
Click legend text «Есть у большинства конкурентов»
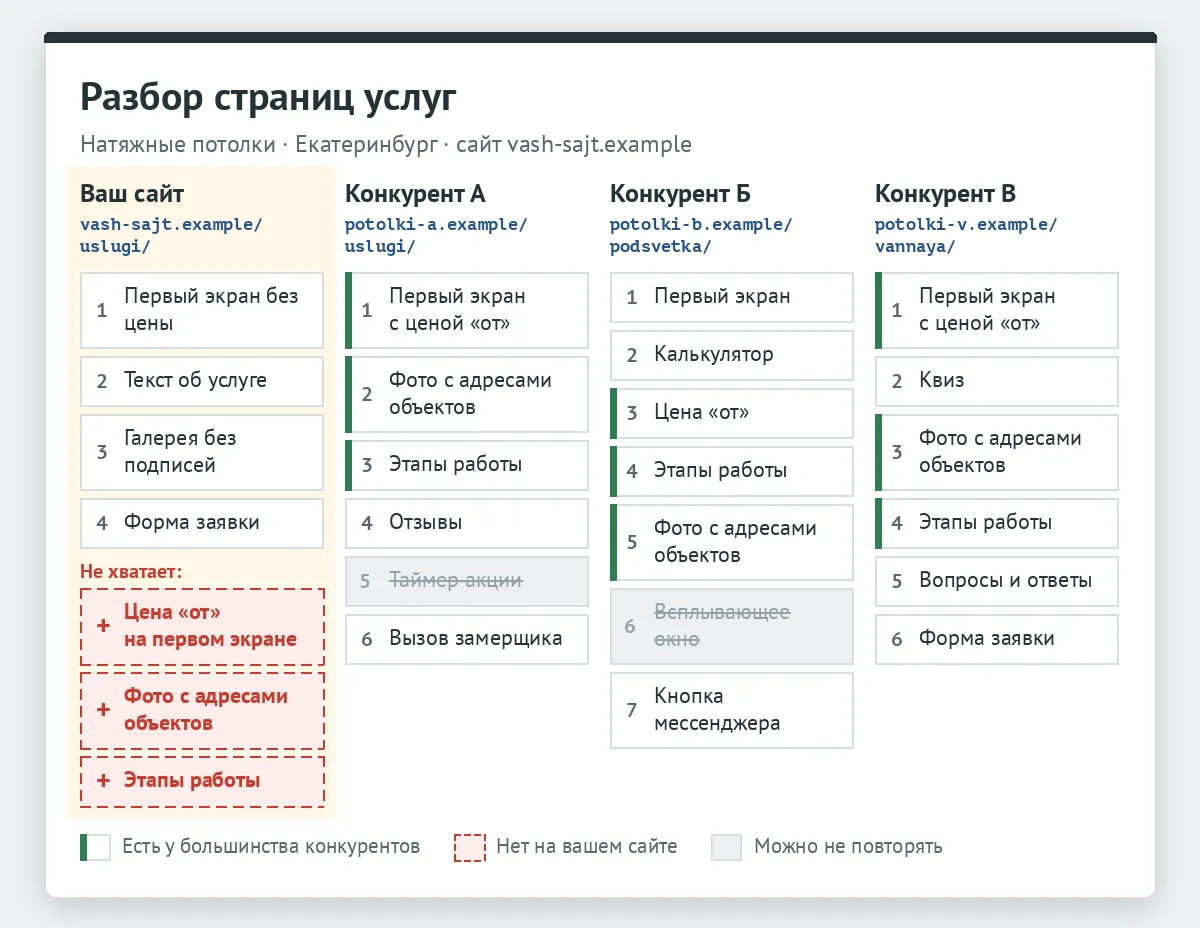click(x=271, y=847)
